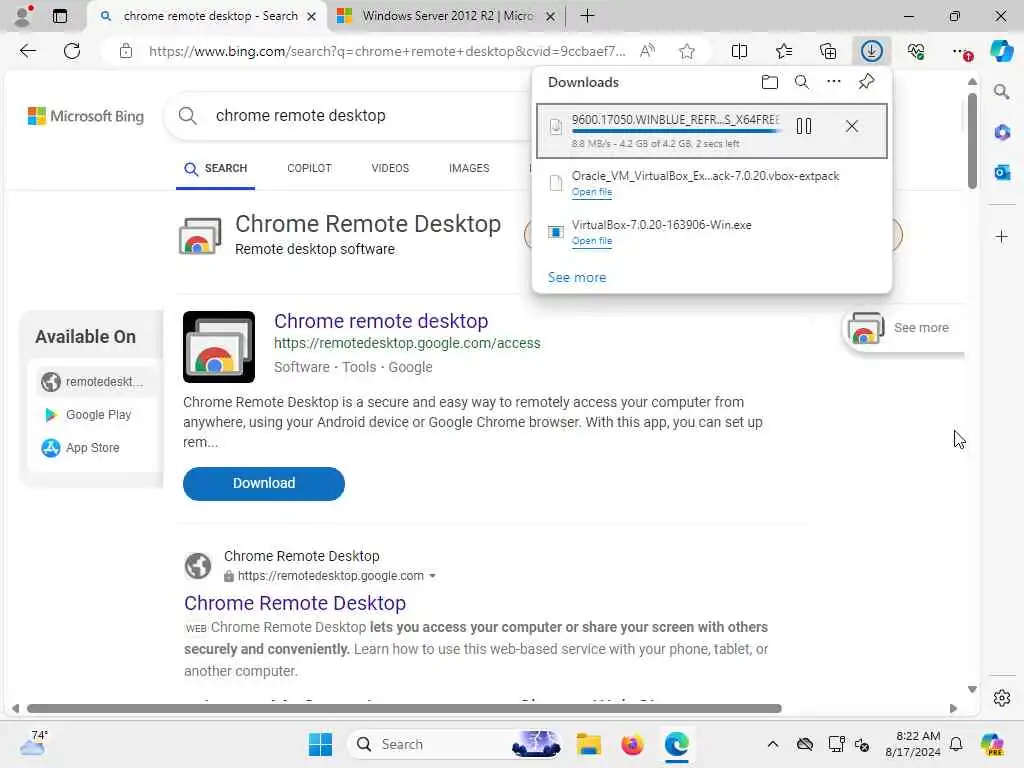Image resolution: width=1024 pixels, height=768 pixels.
Task: Click the See more card on right
Action: [x=904, y=328]
